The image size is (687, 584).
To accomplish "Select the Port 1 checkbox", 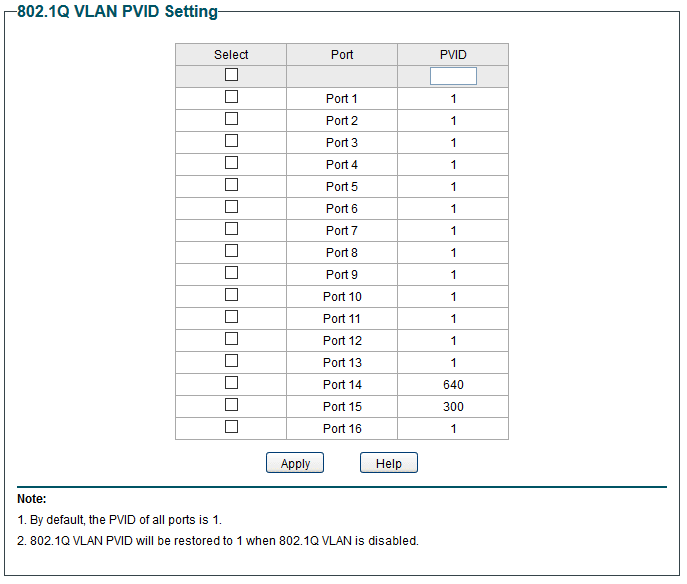I will point(231,97).
